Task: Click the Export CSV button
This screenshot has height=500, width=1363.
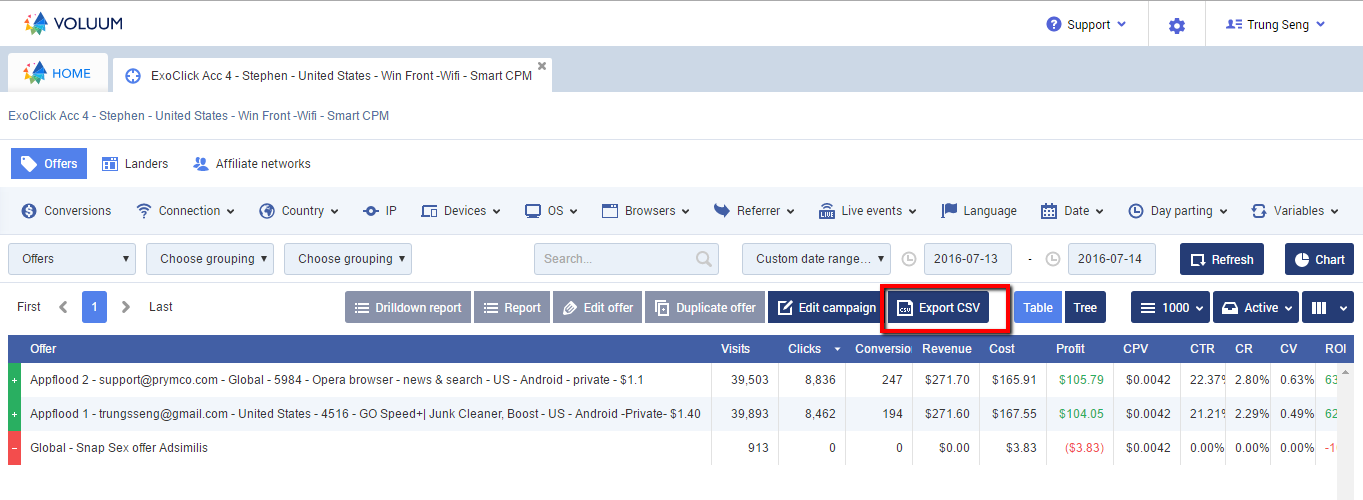Action: (939, 307)
